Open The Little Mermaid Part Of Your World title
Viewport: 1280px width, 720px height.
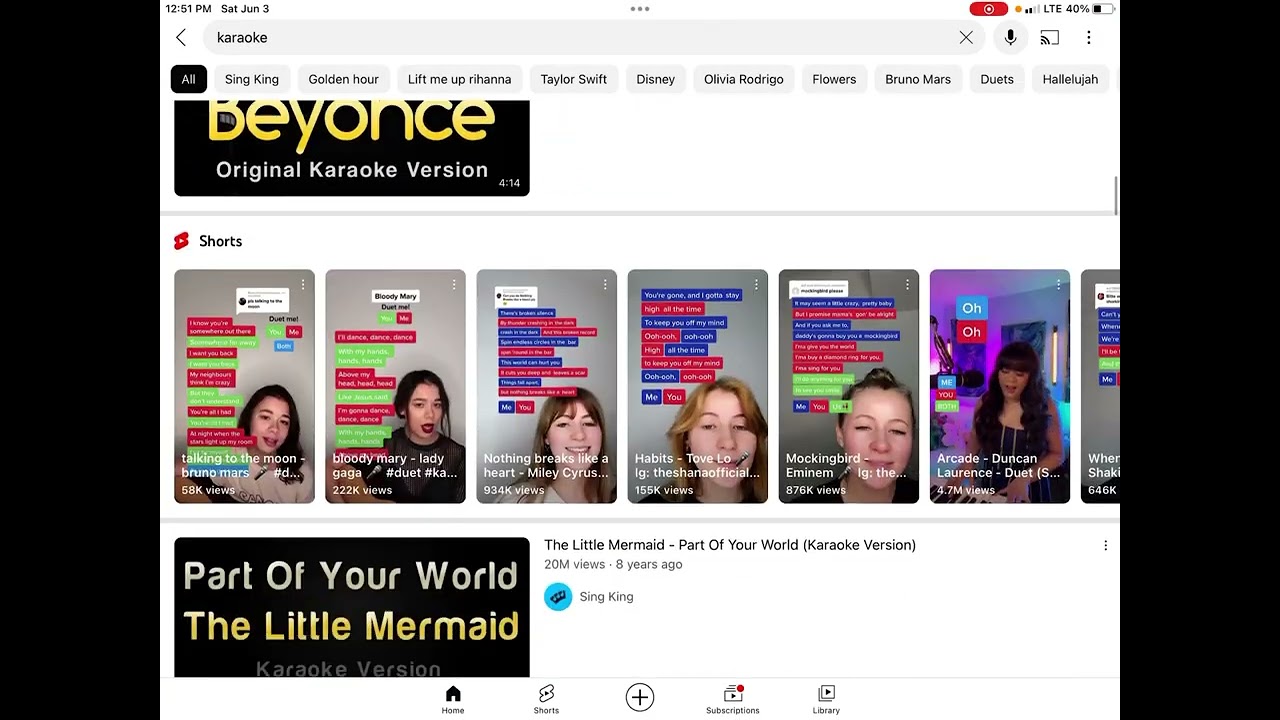click(x=730, y=545)
